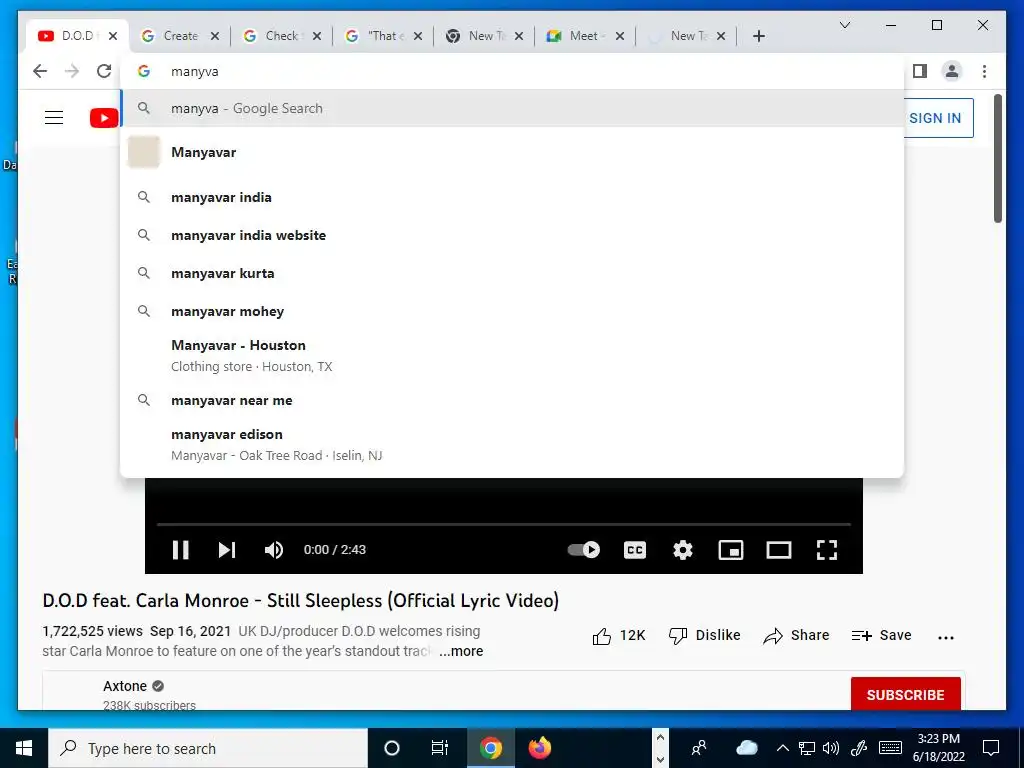Open Windows Start menu

[24, 748]
